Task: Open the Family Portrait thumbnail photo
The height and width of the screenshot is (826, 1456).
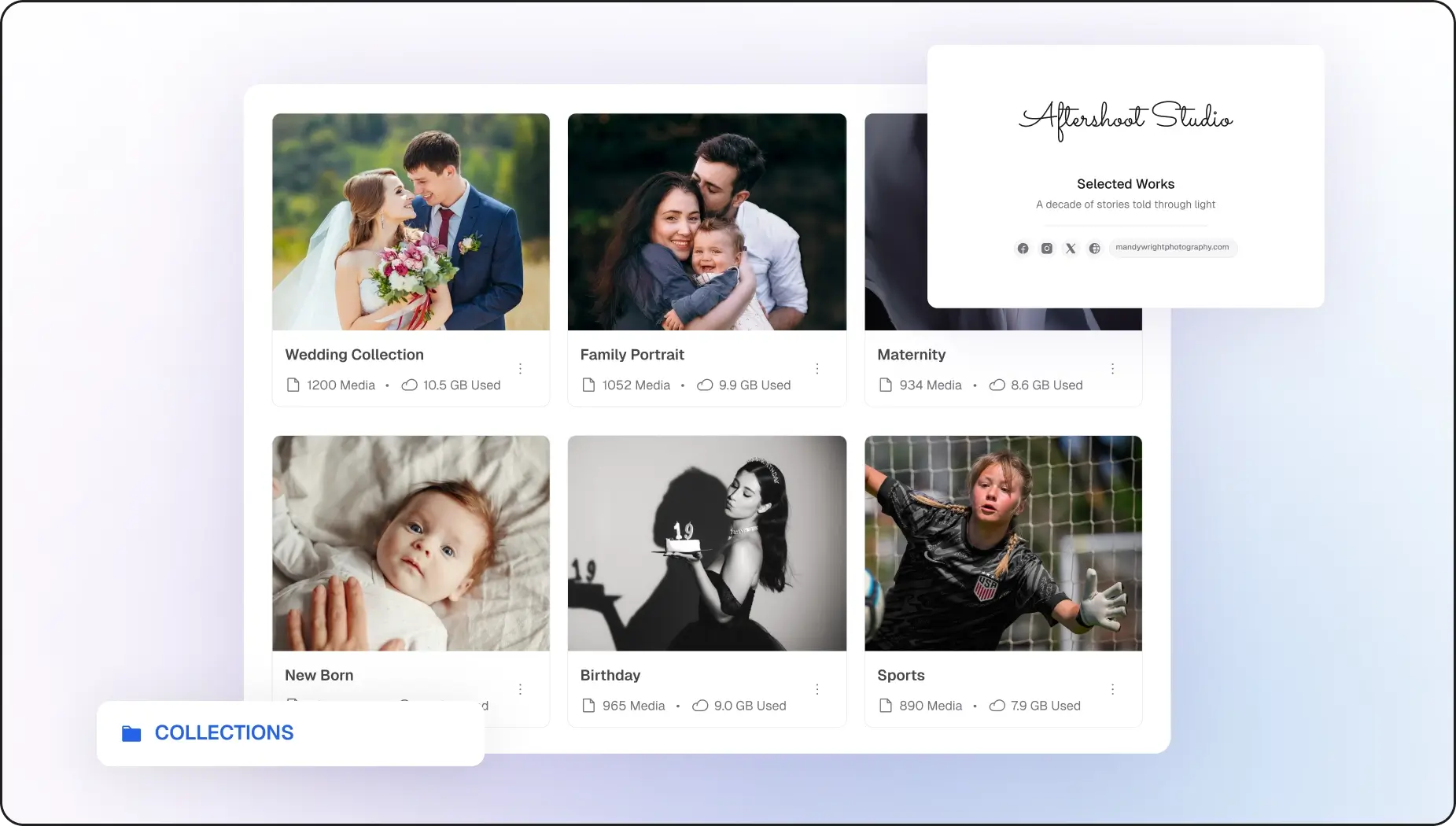Action: pyautogui.click(x=707, y=222)
